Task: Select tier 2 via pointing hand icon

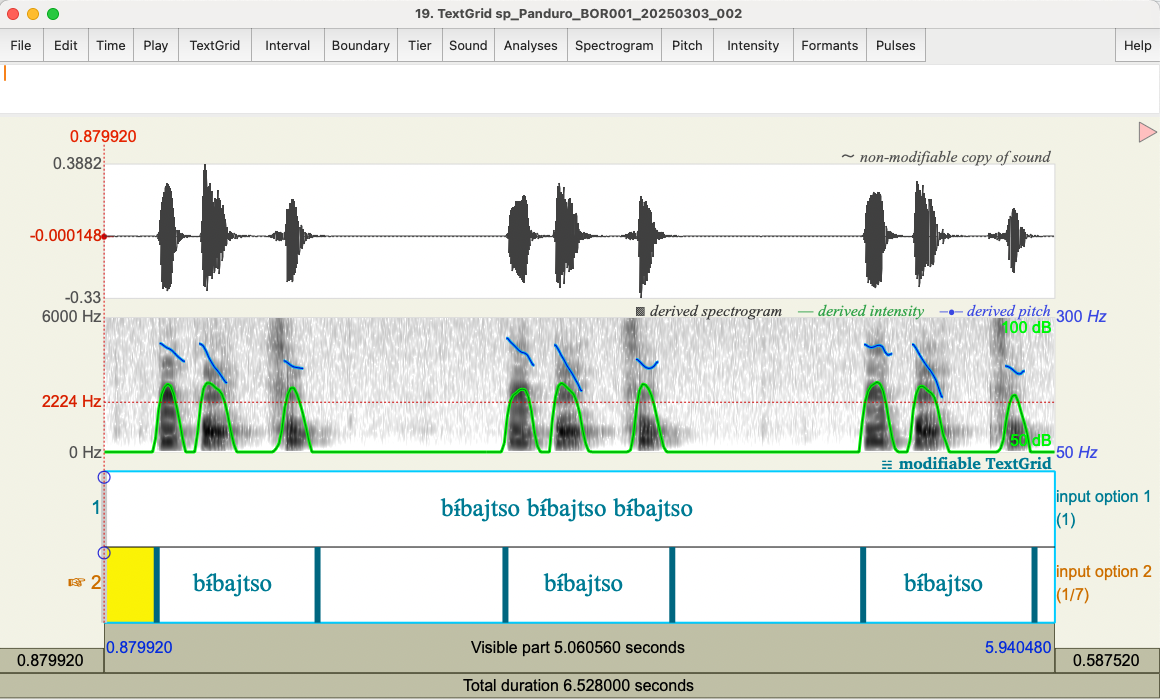Action: tap(77, 583)
